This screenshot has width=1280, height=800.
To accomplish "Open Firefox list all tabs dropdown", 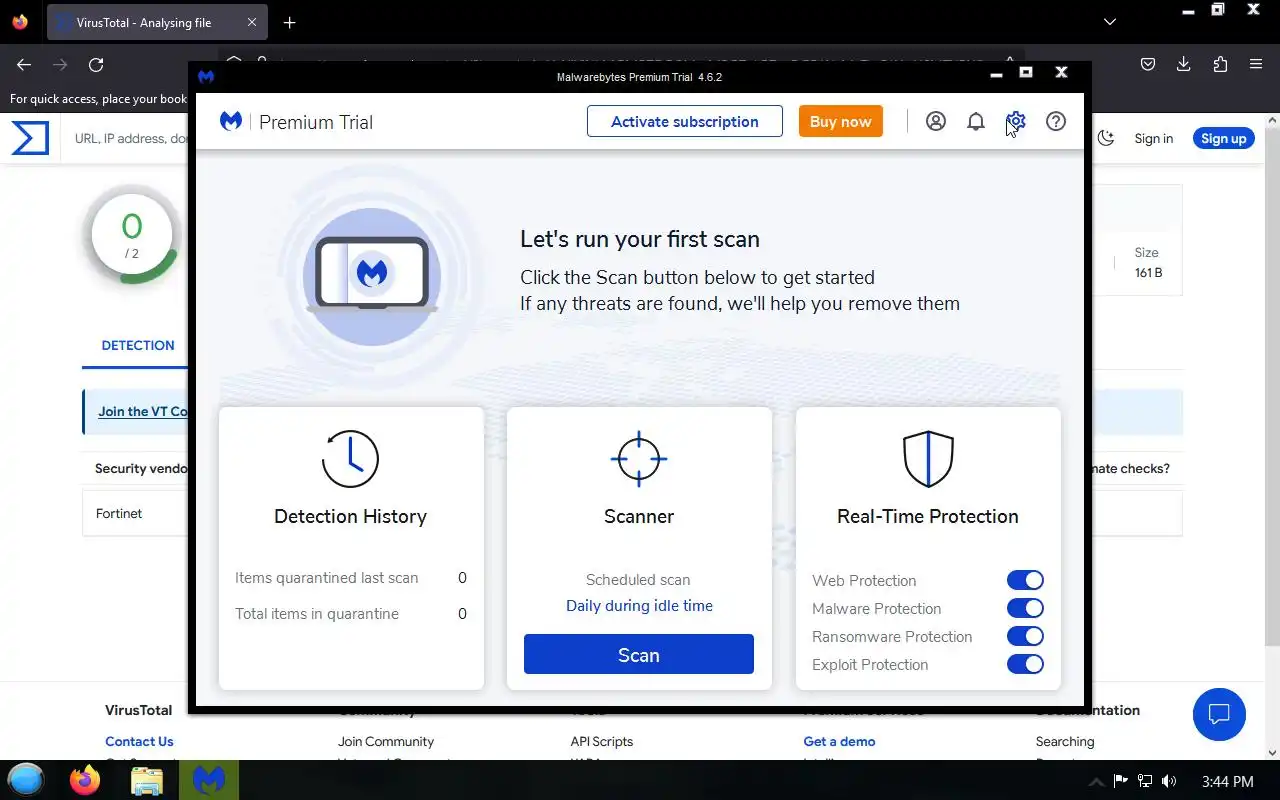I will tap(1110, 22).
